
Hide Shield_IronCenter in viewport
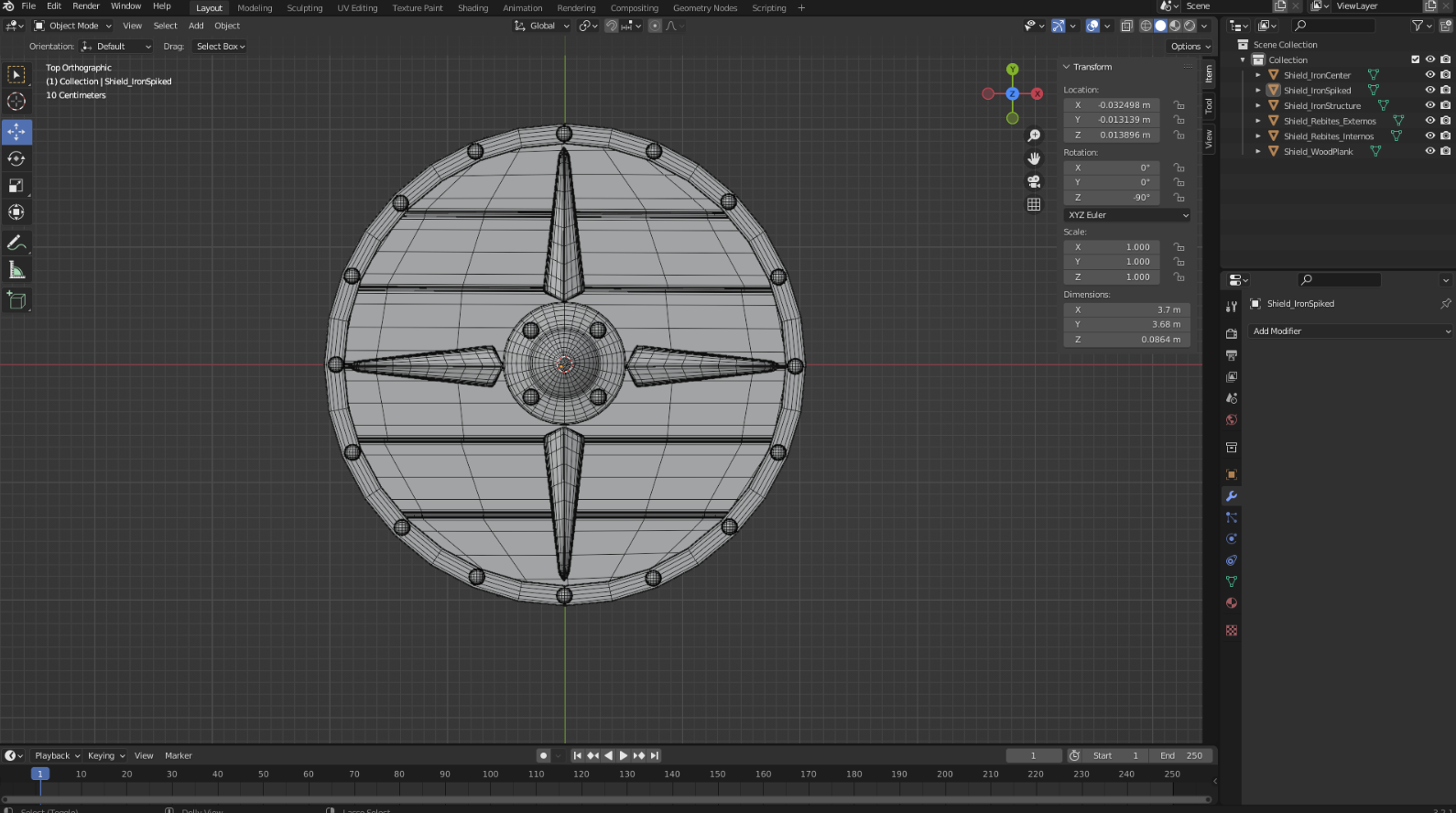click(1429, 75)
